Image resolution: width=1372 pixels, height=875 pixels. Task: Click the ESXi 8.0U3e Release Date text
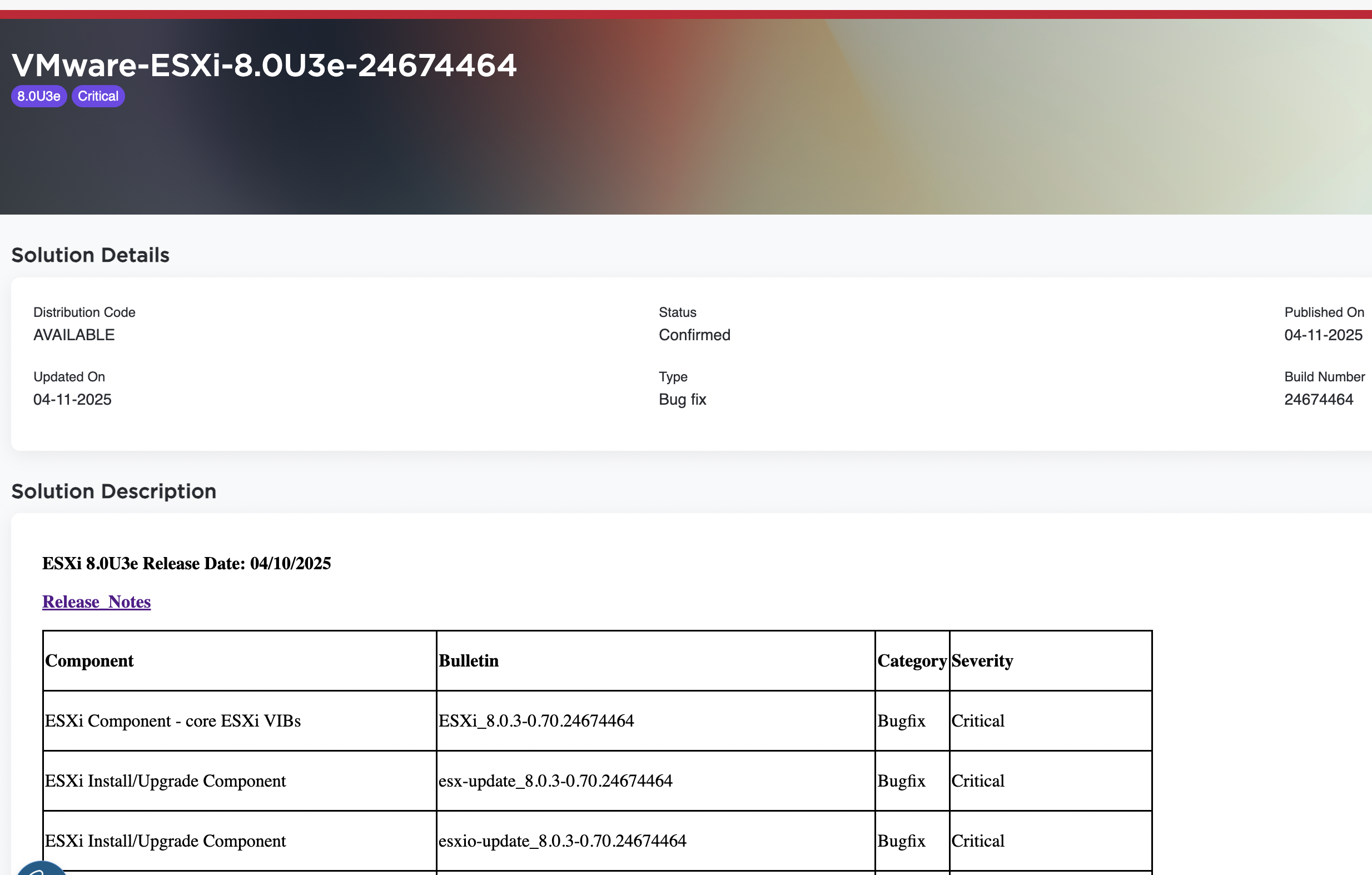click(x=186, y=563)
